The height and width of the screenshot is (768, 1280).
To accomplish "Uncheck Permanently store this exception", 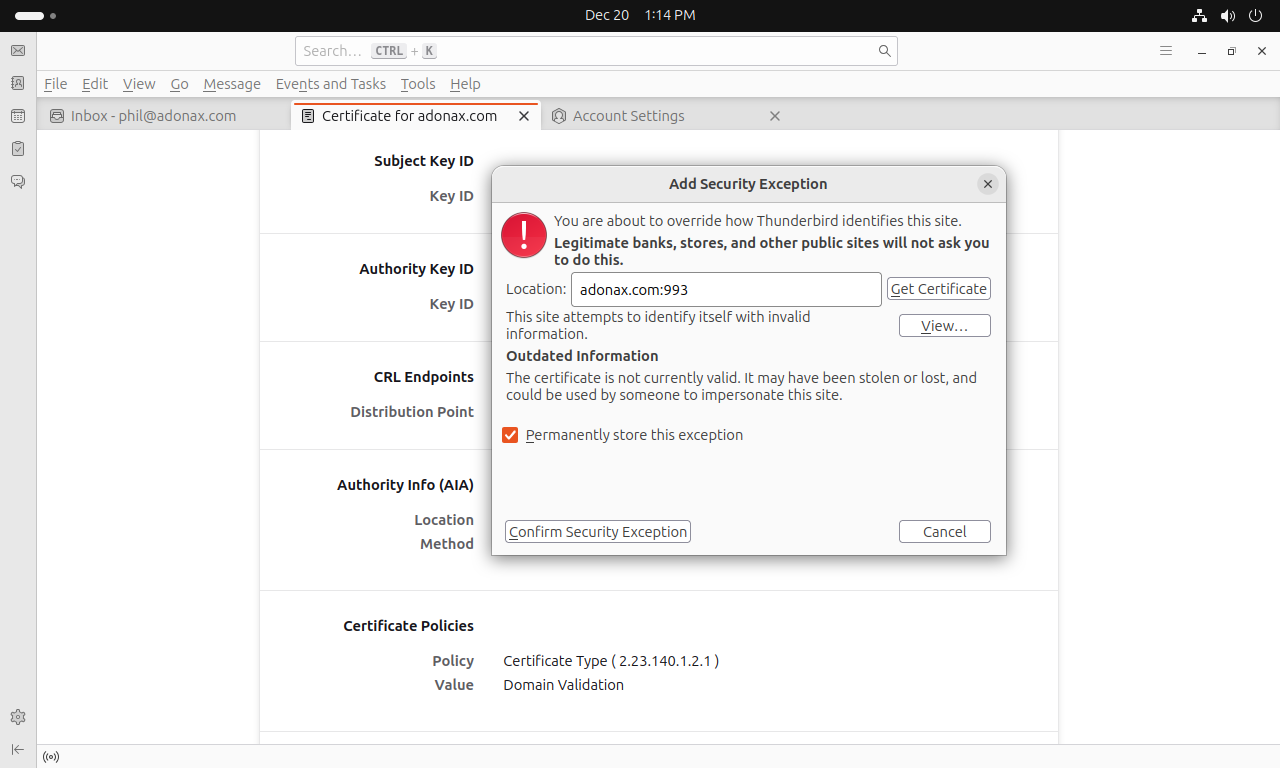I will pos(510,435).
